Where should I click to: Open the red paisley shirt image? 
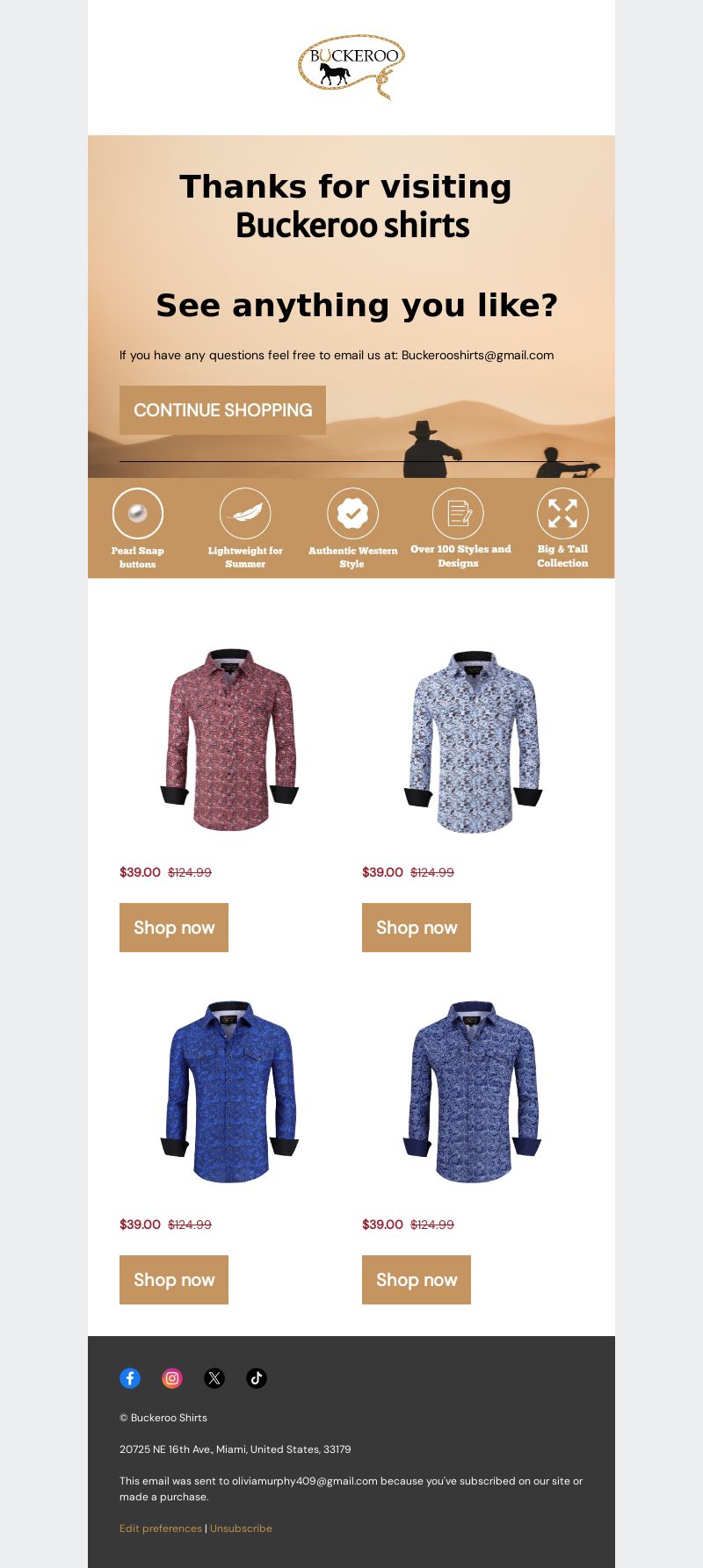click(230, 740)
